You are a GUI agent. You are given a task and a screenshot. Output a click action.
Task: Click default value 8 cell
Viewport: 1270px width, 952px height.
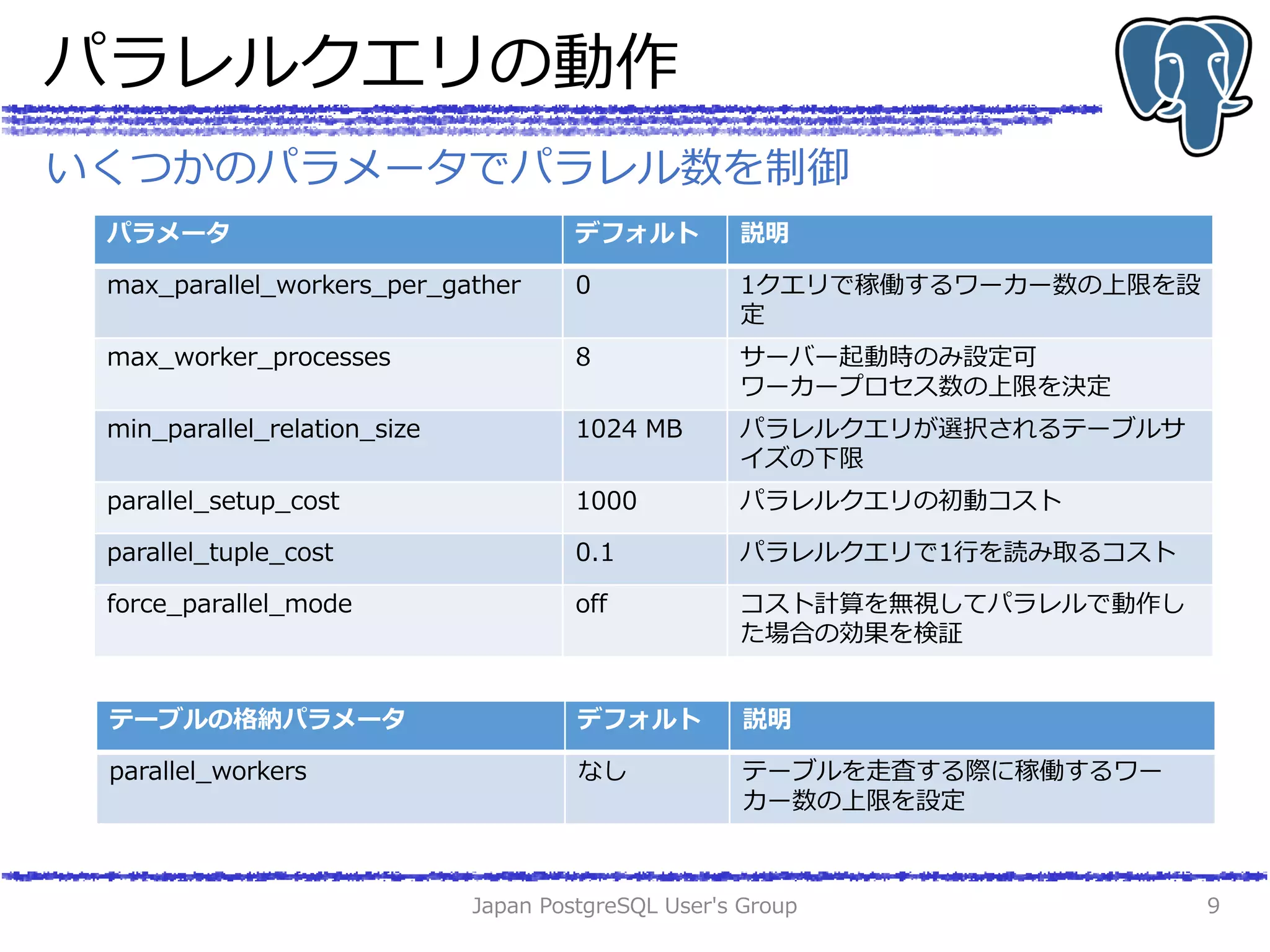click(644, 374)
